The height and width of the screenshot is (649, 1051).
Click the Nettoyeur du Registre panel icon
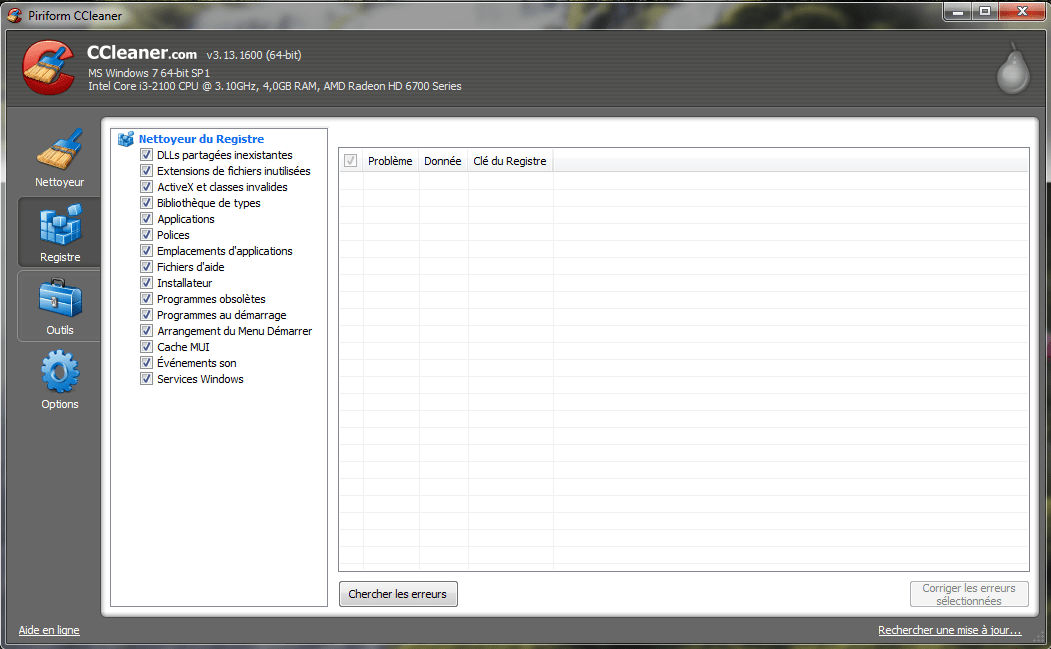click(124, 138)
